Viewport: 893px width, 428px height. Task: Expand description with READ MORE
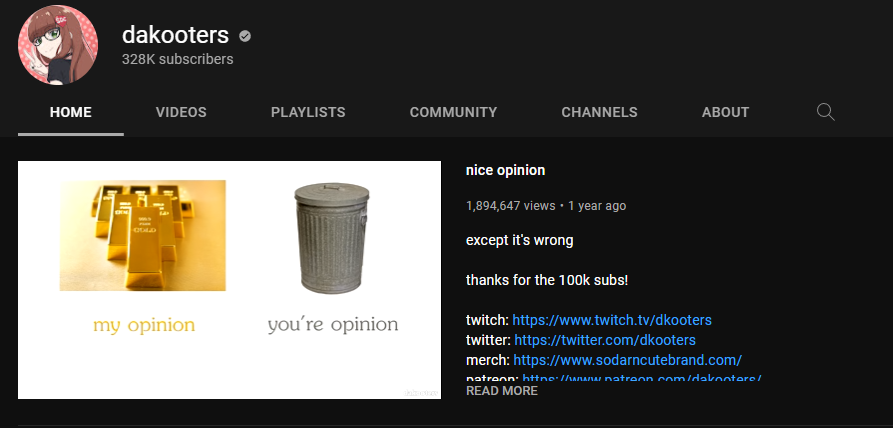pyautogui.click(x=502, y=391)
